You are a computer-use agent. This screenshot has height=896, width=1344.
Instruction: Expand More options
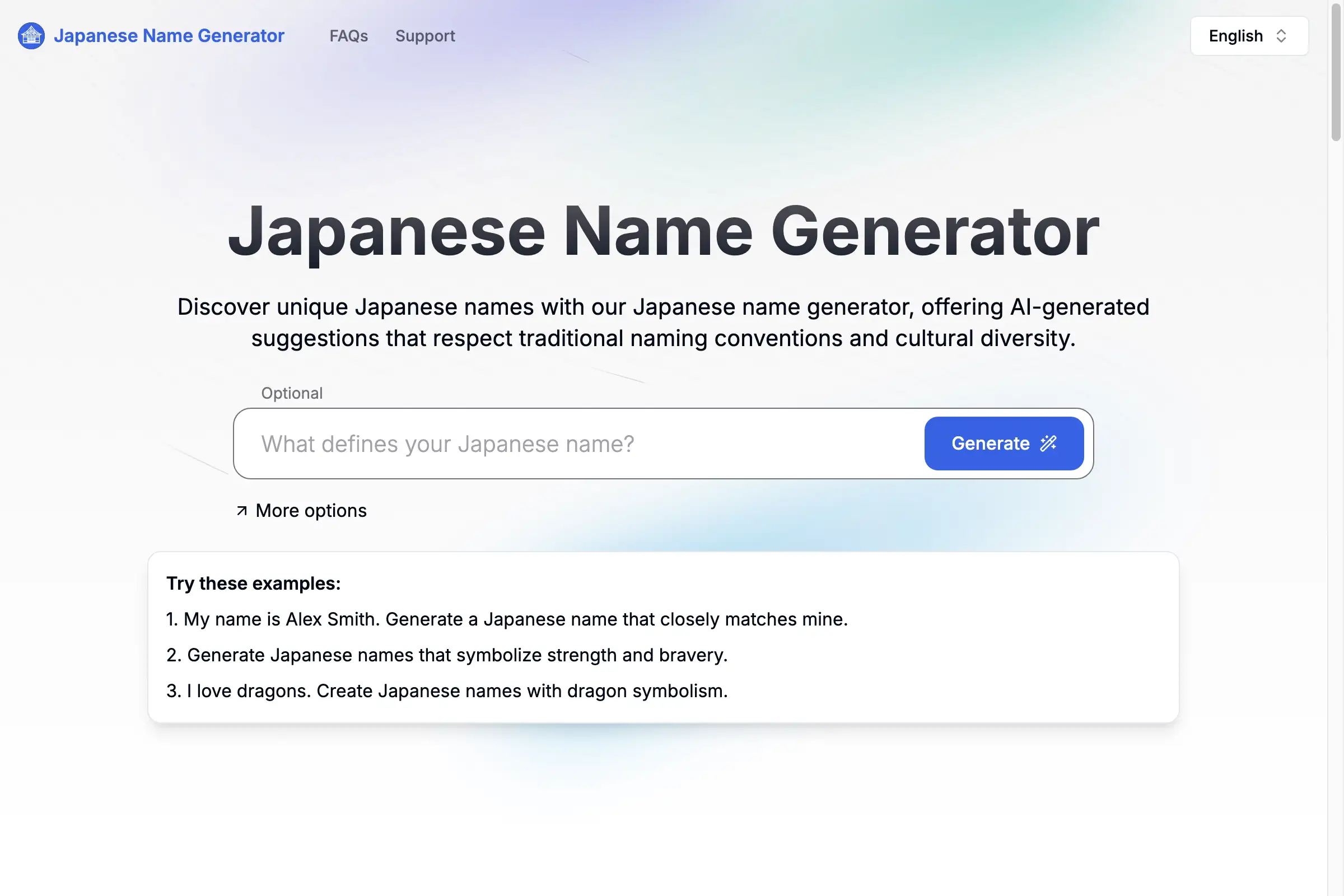pos(310,511)
